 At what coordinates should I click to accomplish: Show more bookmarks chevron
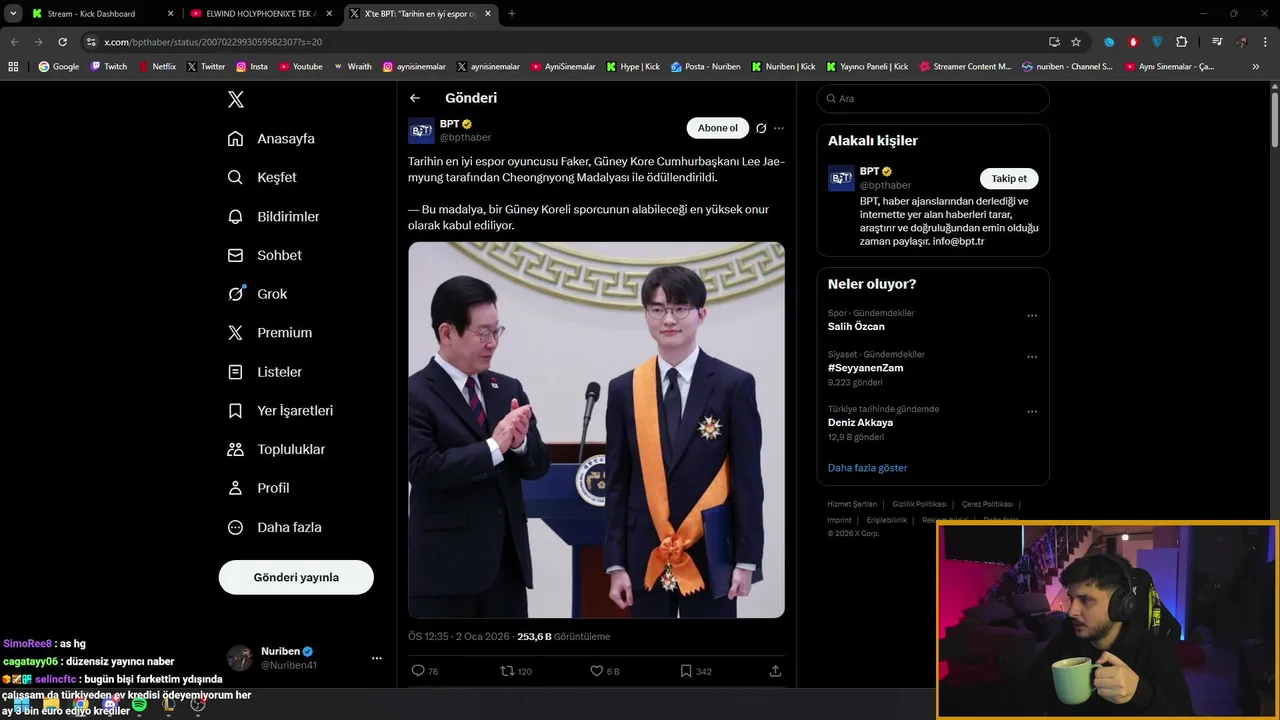click(x=1256, y=67)
